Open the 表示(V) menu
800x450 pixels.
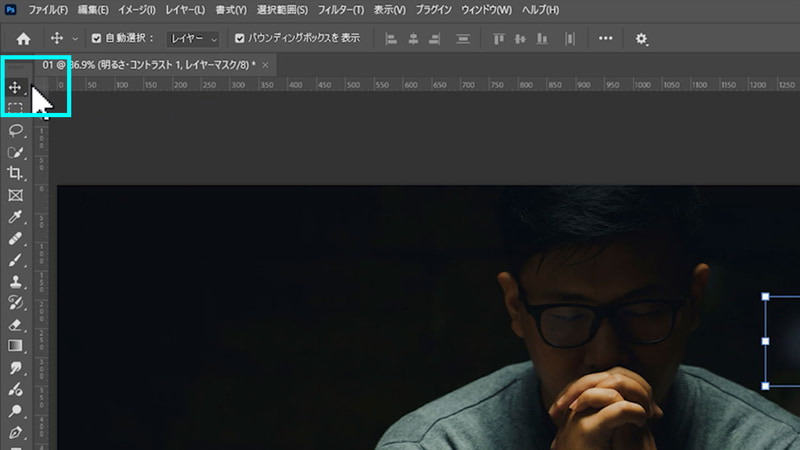pos(389,10)
